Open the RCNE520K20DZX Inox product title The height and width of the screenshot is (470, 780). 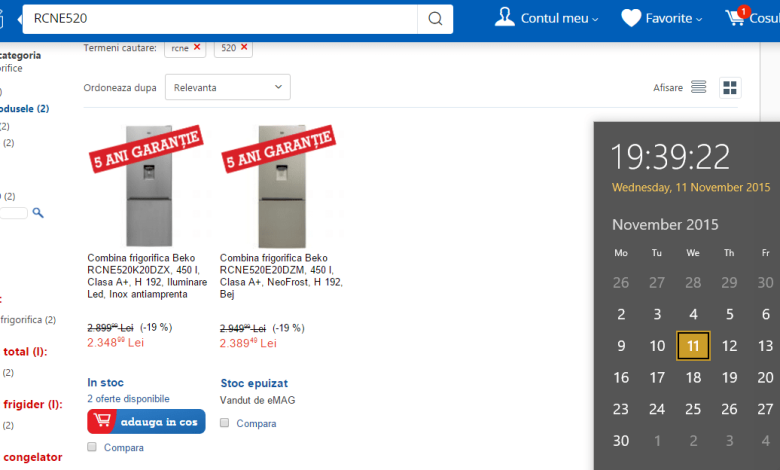(x=147, y=276)
